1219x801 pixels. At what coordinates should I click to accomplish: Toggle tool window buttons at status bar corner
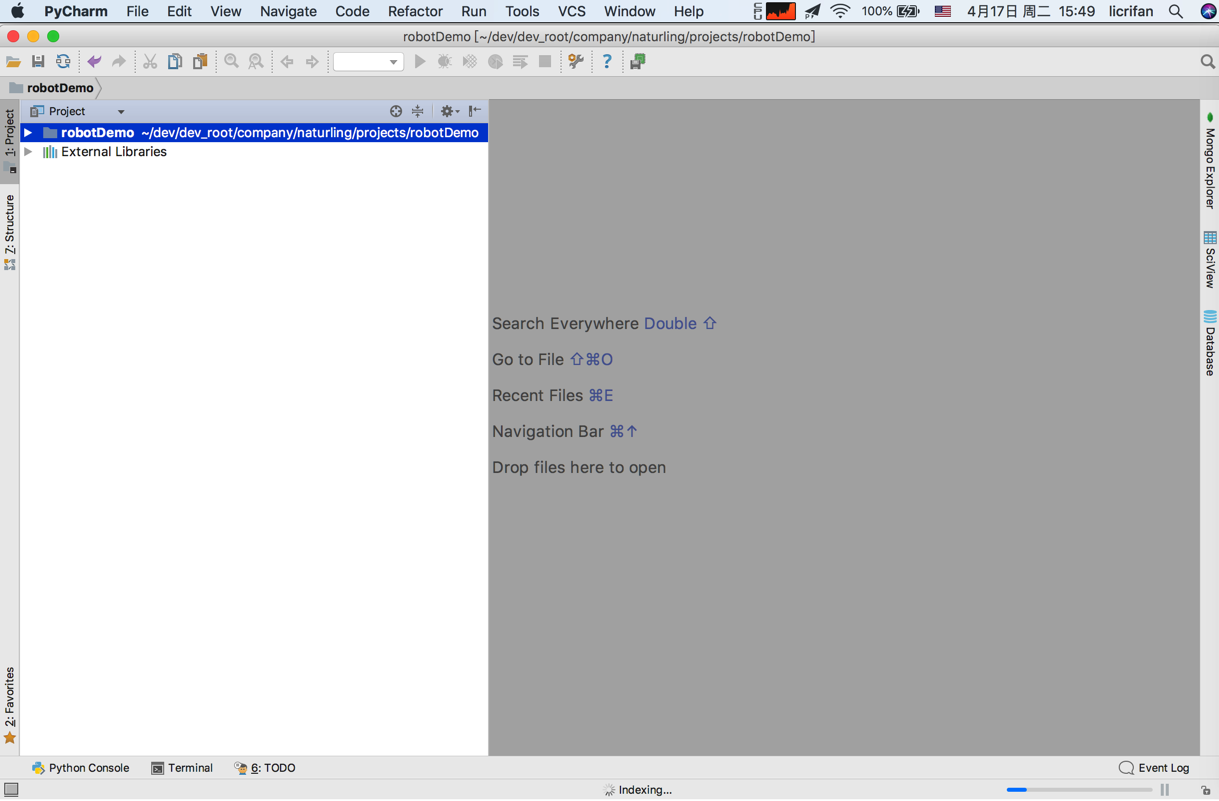(x=11, y=790)
